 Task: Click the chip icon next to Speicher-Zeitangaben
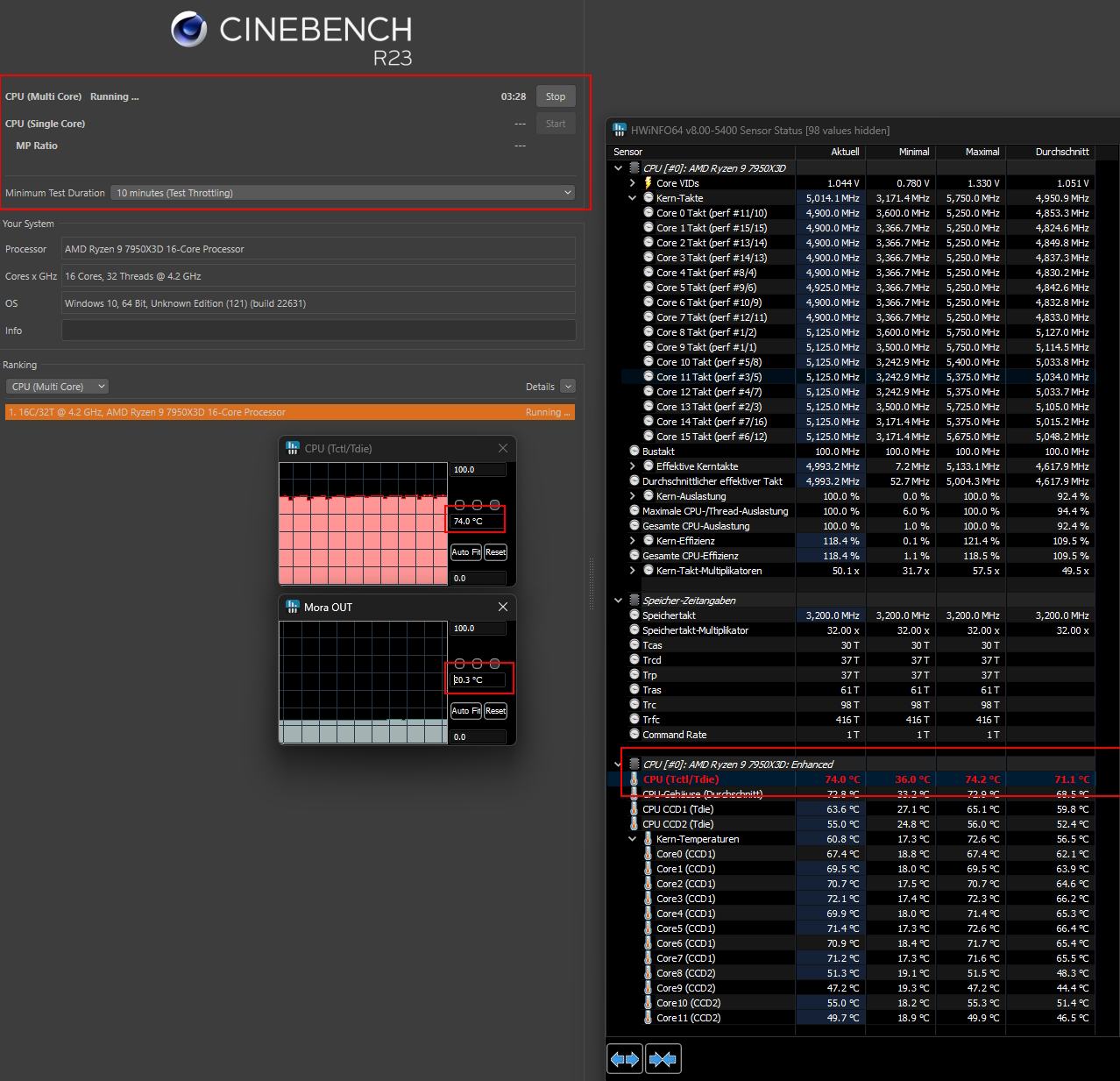pyautogui.click(x=634, y=600)
